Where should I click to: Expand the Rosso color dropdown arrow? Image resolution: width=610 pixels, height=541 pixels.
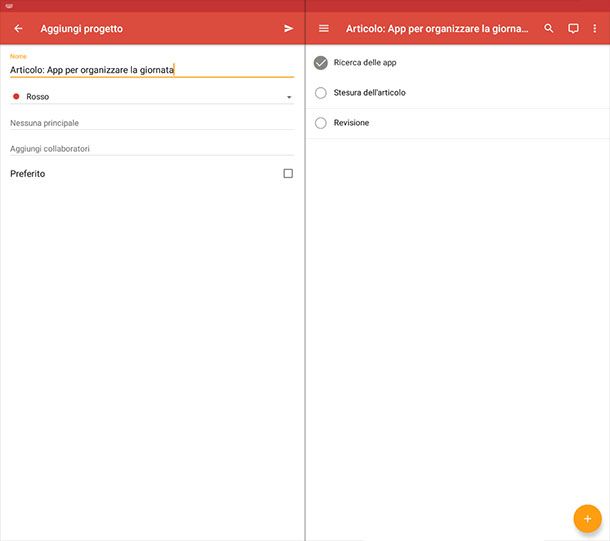click(289, 97)
